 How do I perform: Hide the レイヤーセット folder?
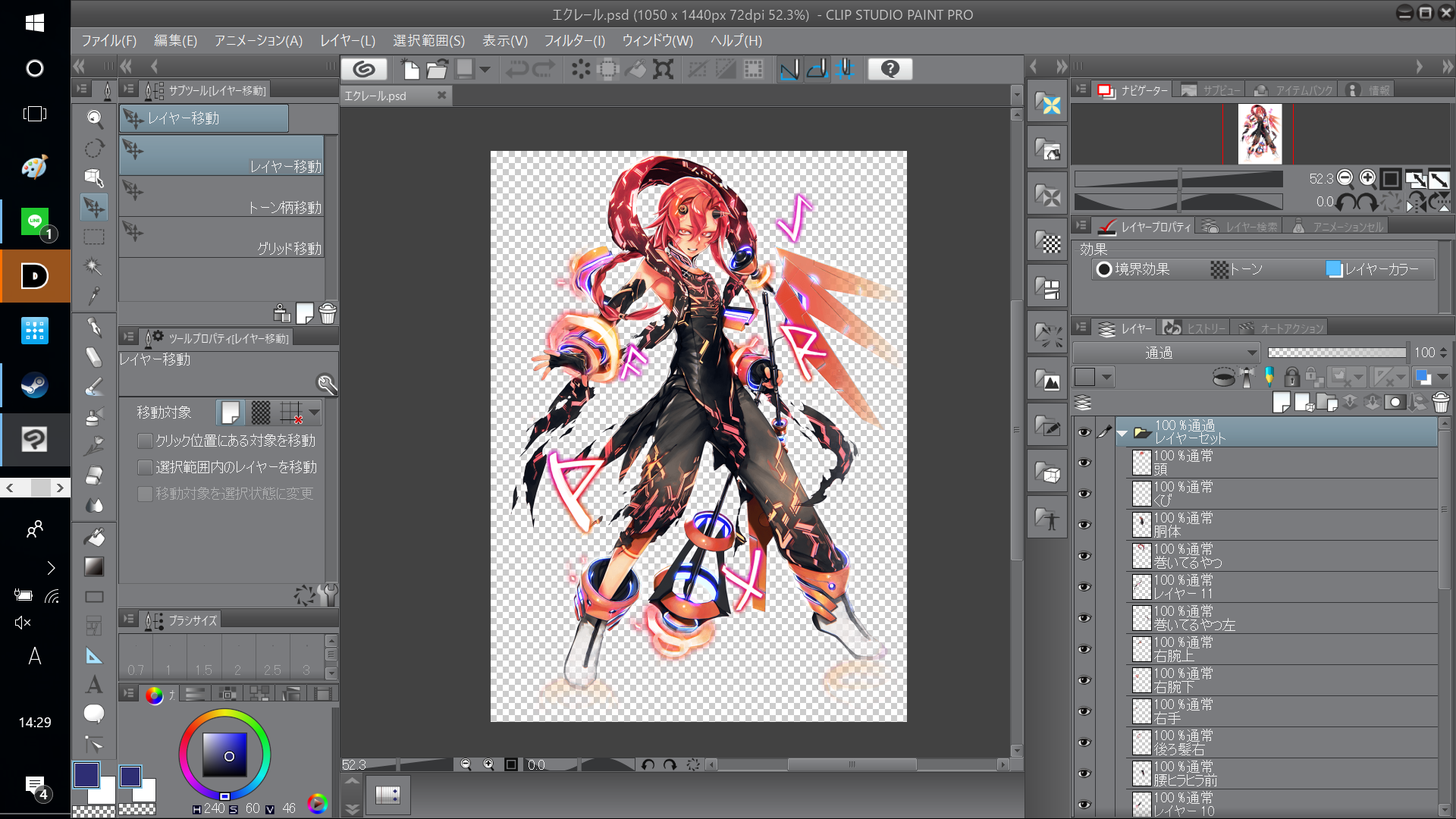1084,431
